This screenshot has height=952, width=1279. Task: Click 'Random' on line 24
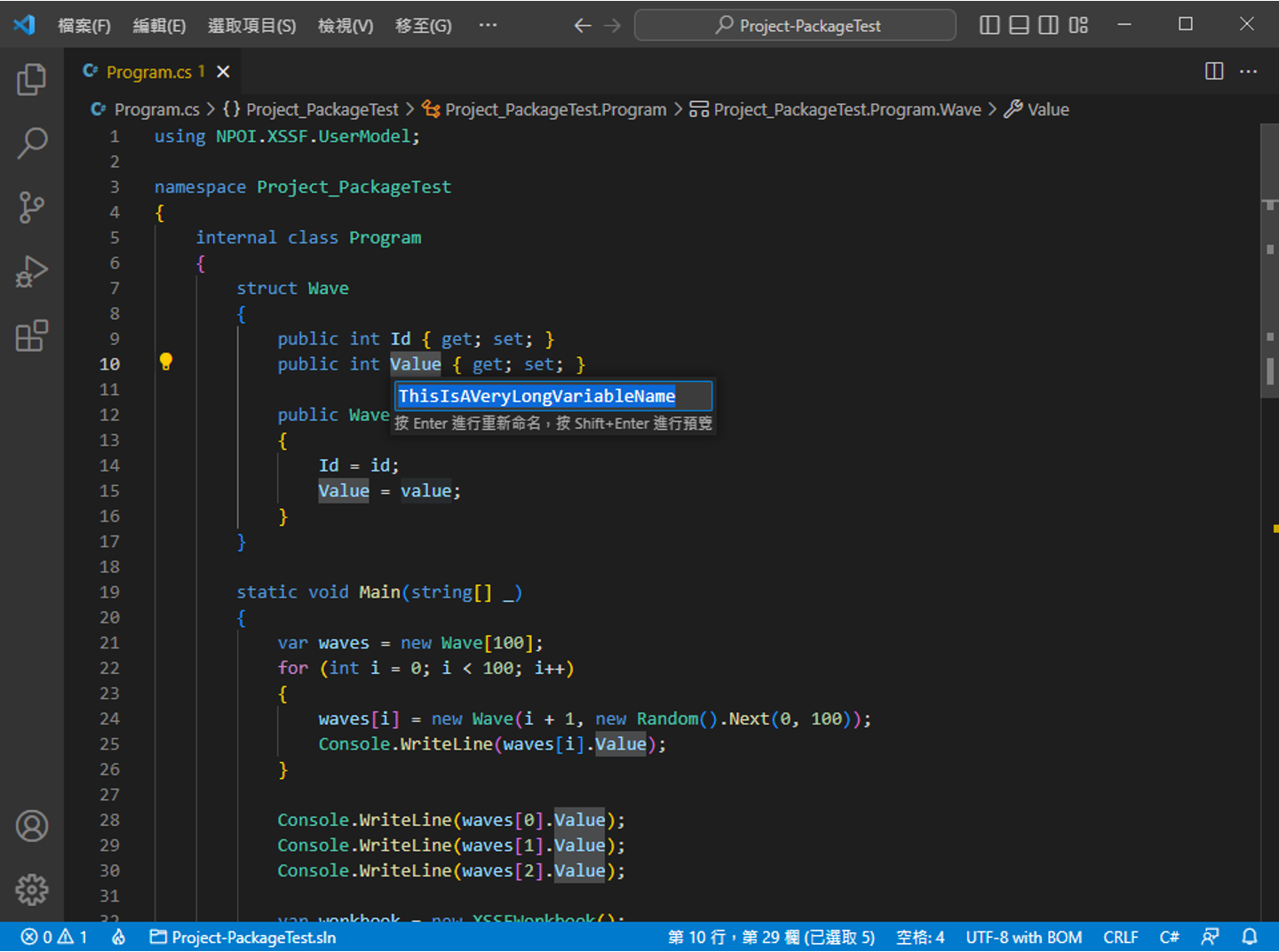(667, 718)
